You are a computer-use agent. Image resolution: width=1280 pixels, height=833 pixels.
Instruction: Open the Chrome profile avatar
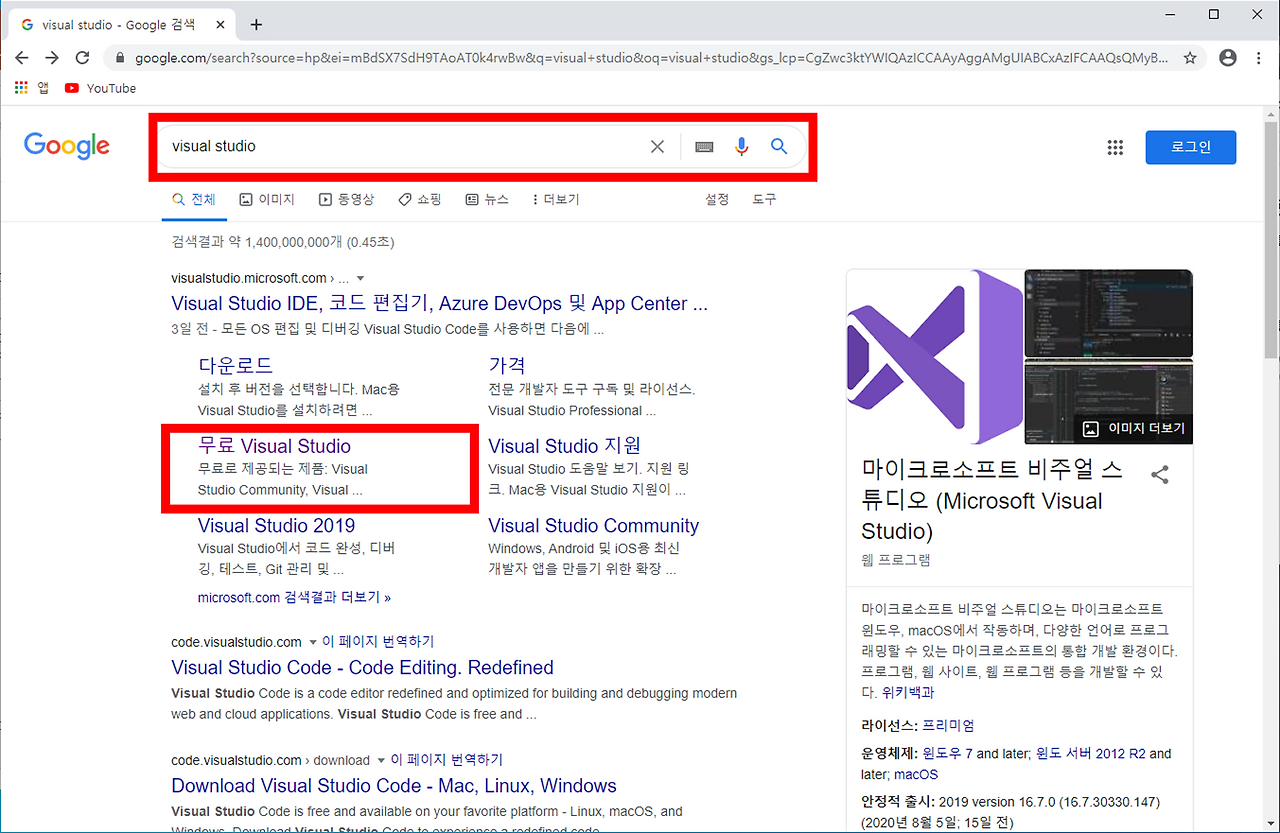[x=1228, y=58]
